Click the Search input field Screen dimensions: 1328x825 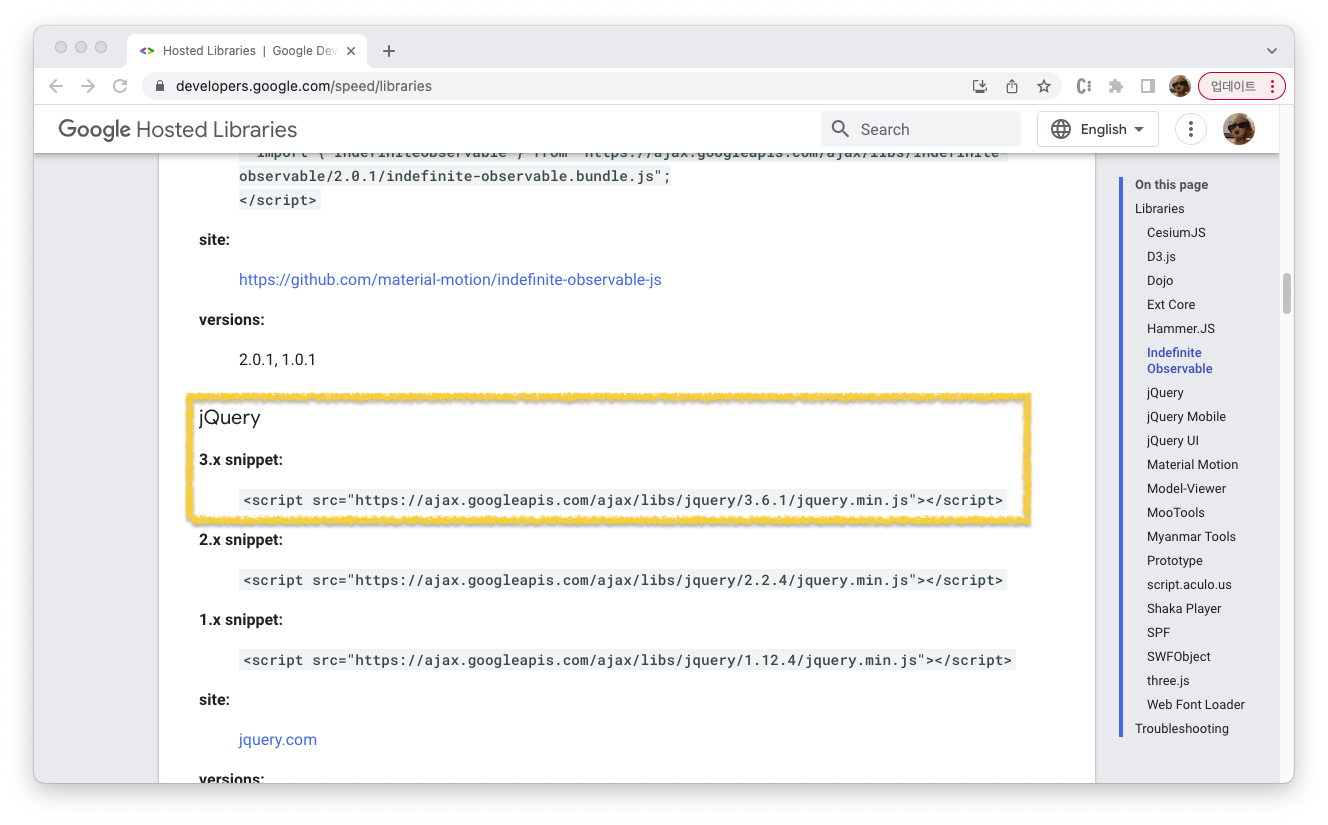tap(921, 129)
